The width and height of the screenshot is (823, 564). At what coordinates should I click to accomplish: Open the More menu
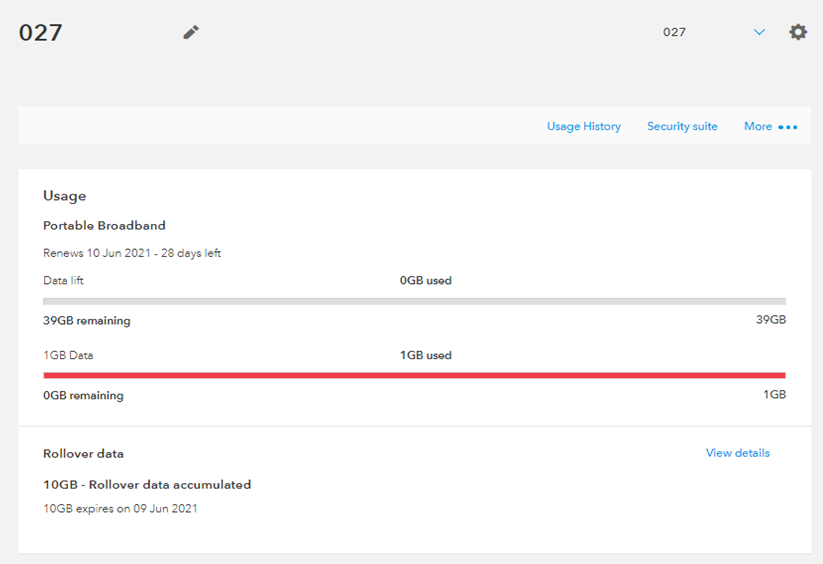click(x=758, y=126)
